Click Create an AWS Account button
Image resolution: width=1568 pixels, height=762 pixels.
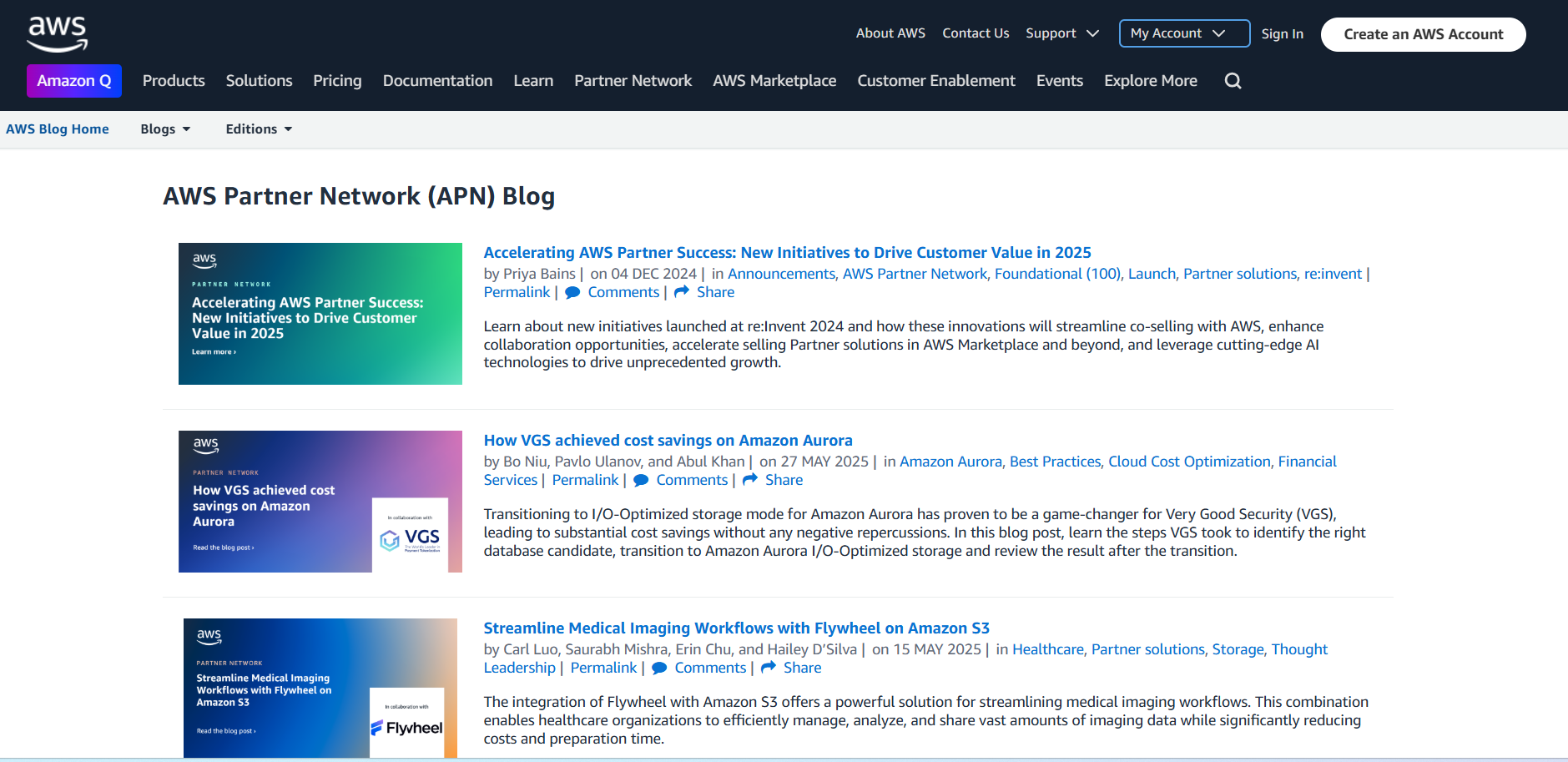point(1423,34)
